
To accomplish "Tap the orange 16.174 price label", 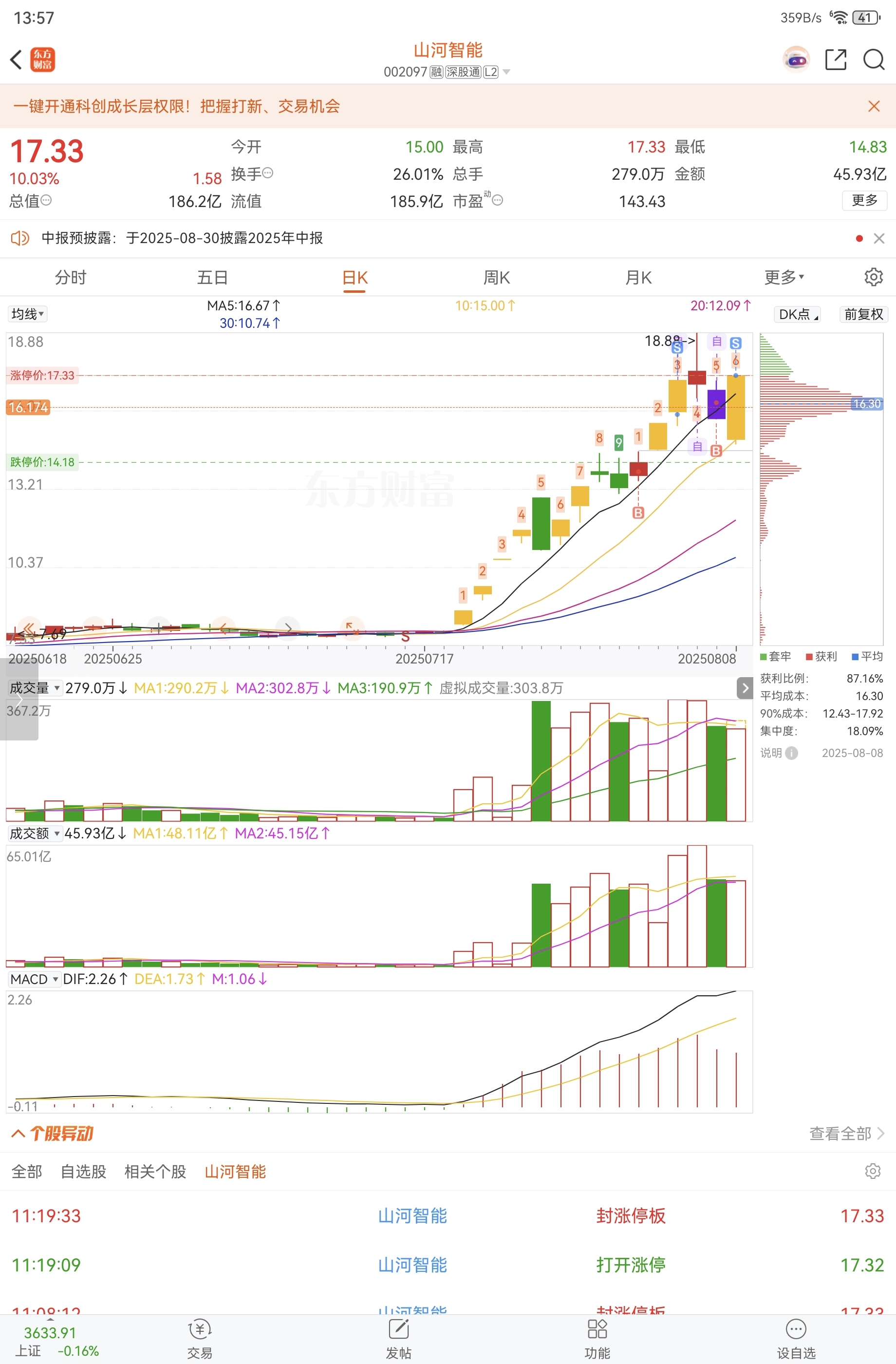I will [28, 407].
